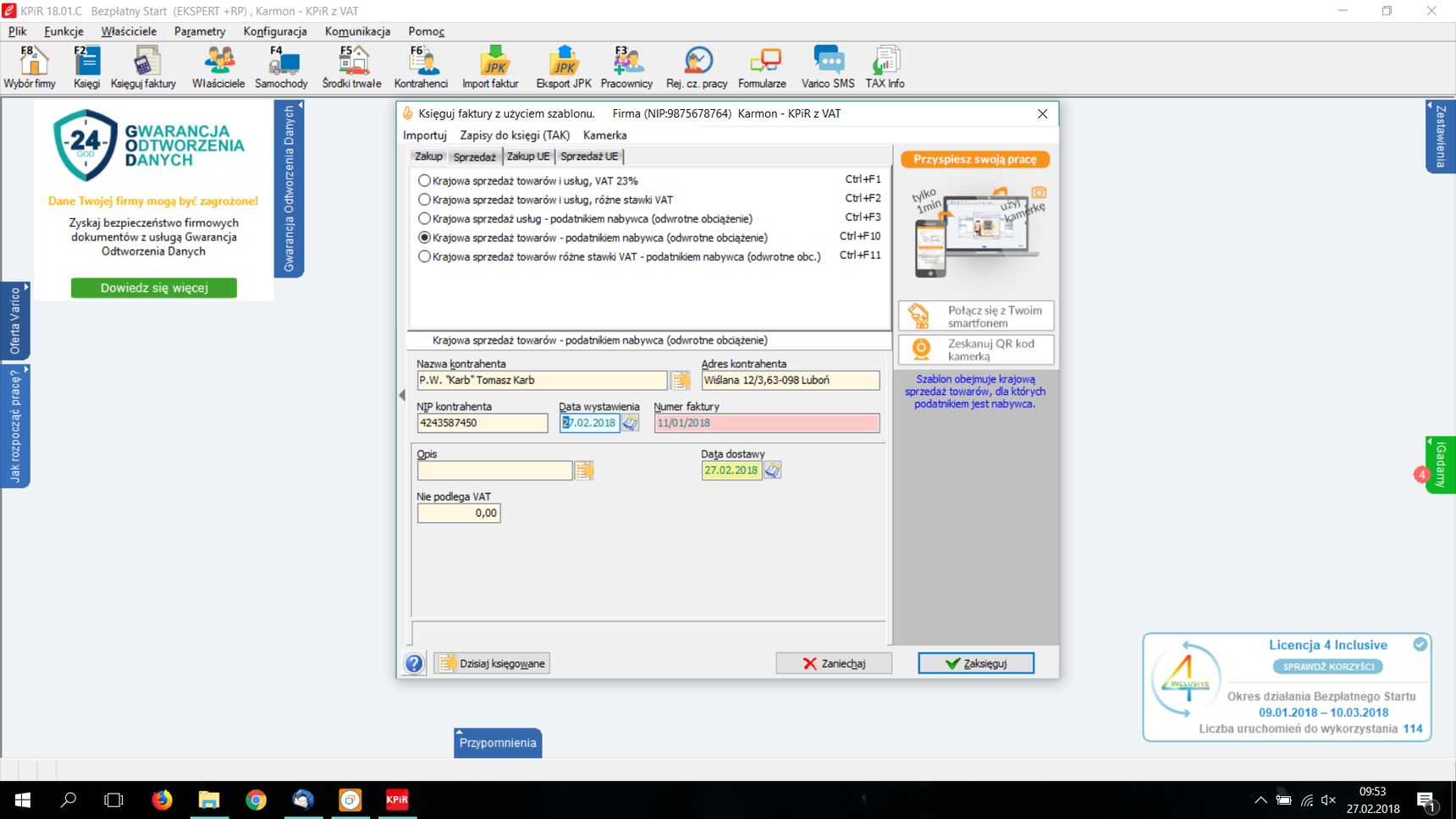Open the Samochody toolbar icon
This screenshot has width=1456, height=819.
click(x=281, y=68)
